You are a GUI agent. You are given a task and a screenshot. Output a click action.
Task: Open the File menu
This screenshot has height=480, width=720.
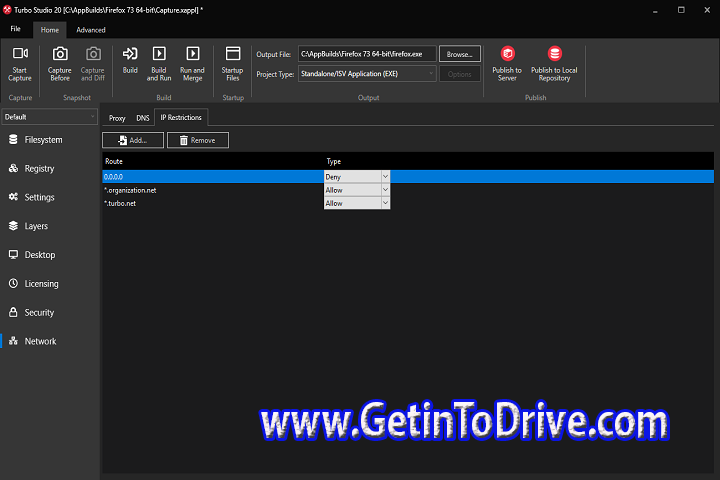(x=16, y=29)
